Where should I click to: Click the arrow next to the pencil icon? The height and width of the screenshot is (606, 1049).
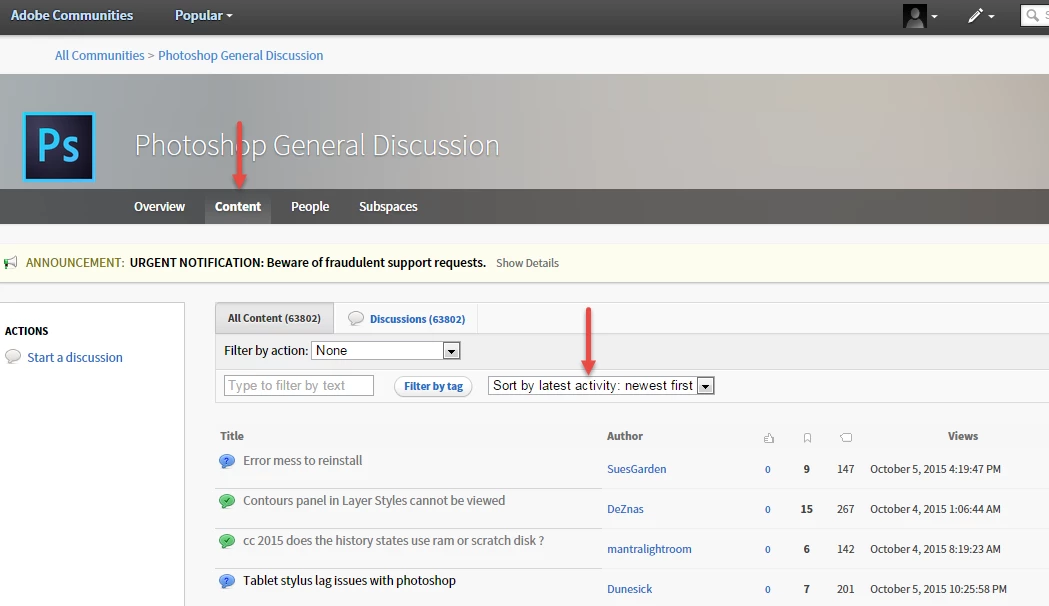coord(991,17)
